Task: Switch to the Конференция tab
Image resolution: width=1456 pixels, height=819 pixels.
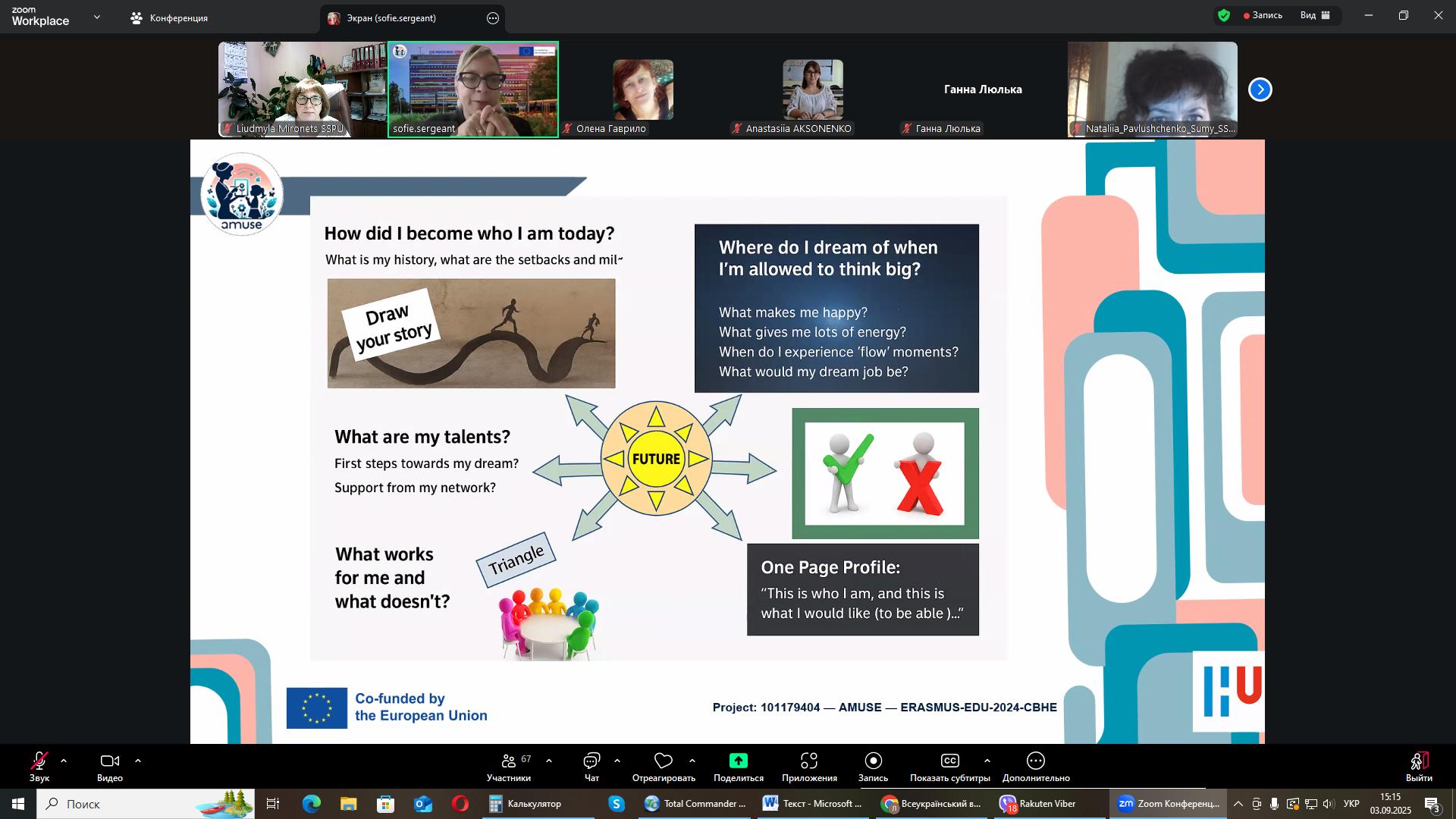Action: (x=170, y=18)
